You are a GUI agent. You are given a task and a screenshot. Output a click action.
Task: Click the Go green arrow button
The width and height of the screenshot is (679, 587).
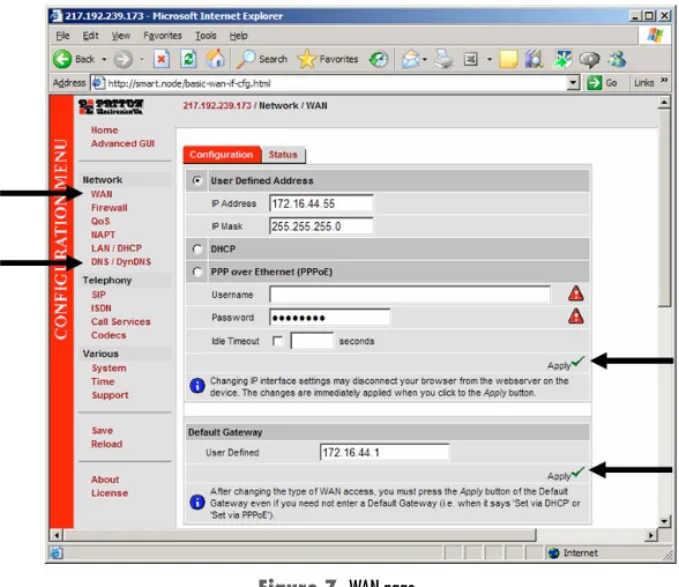pos(595,82)
